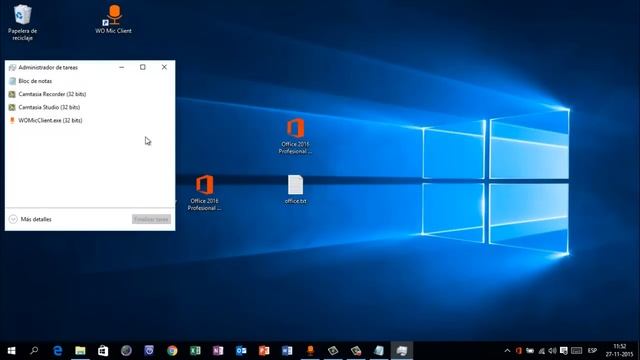Image resolution: width=640 pixels, height=360 pixels.
Task: Click the Office icon in system tray
Action: pyautogui.click(x=519, y=351)
